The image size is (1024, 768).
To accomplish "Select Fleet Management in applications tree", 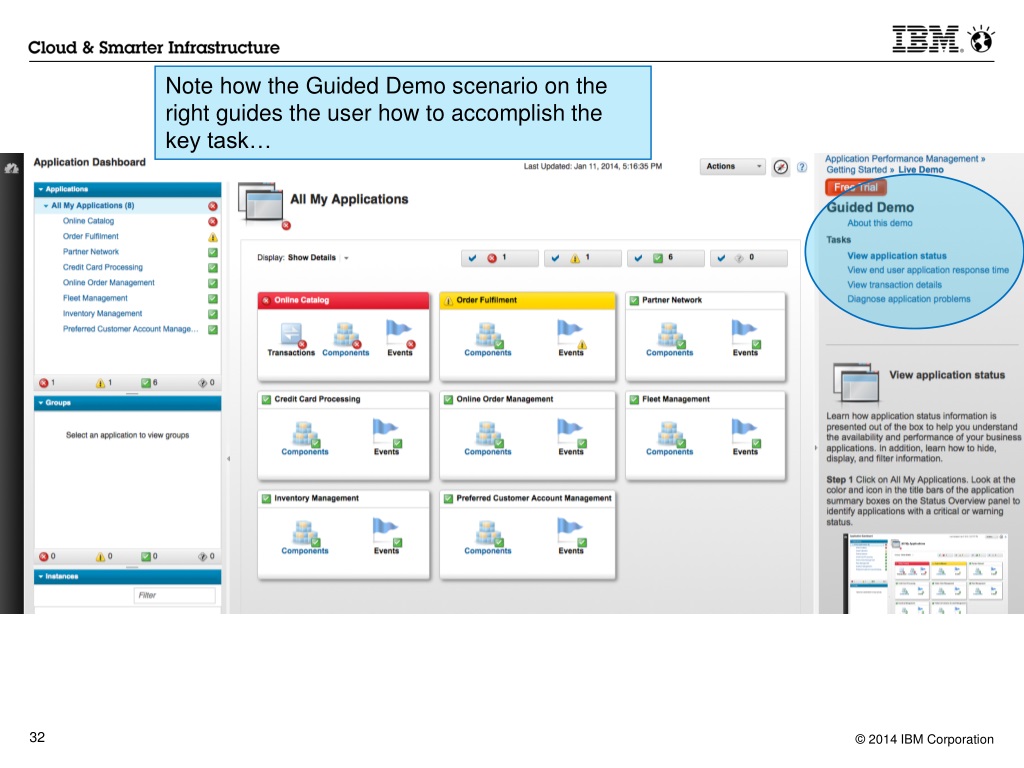I will pos(95,298).
